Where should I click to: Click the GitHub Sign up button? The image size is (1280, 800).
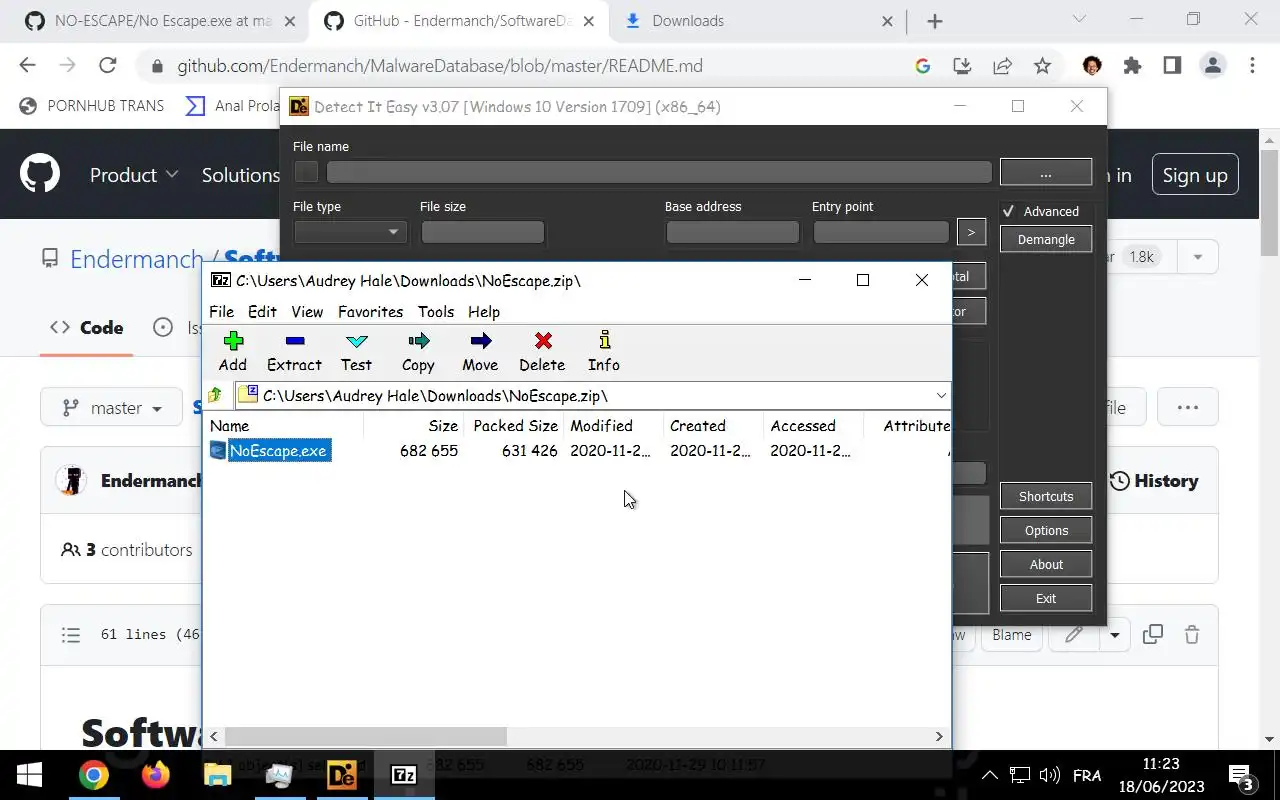tap(1195, 175)
